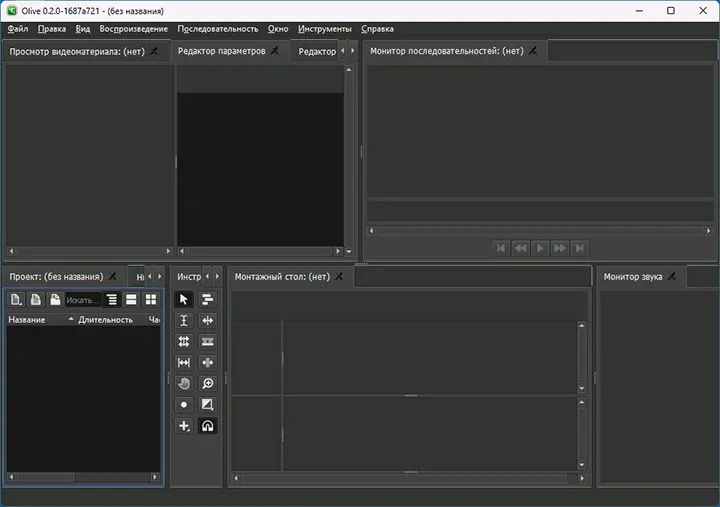Select the Pointer arrow tool
Image resolution: width=720 pixels, height=507 pixels.
click(184, 299)
